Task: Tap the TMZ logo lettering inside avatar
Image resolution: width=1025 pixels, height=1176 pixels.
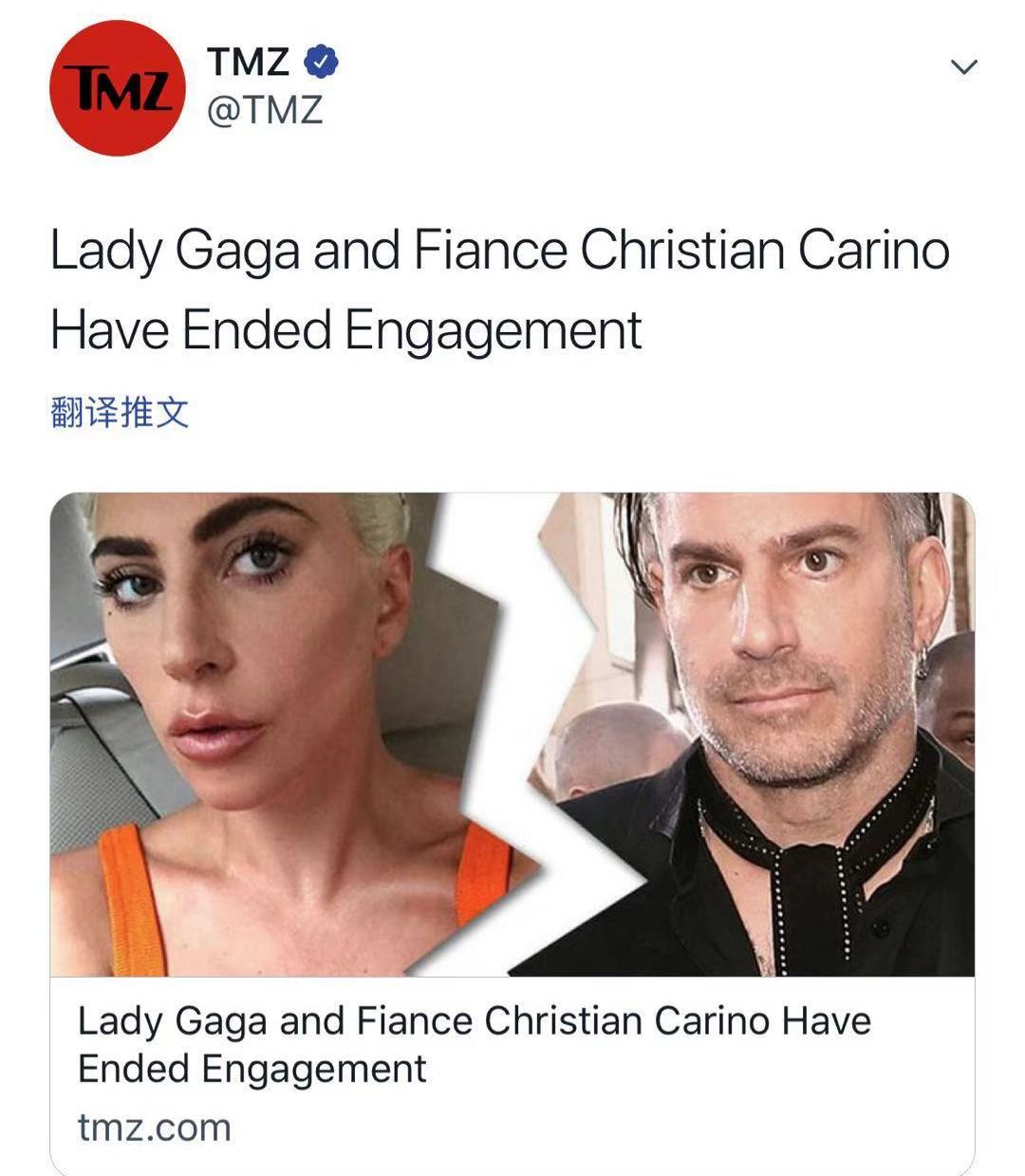Action: click(x=118, y=88)
